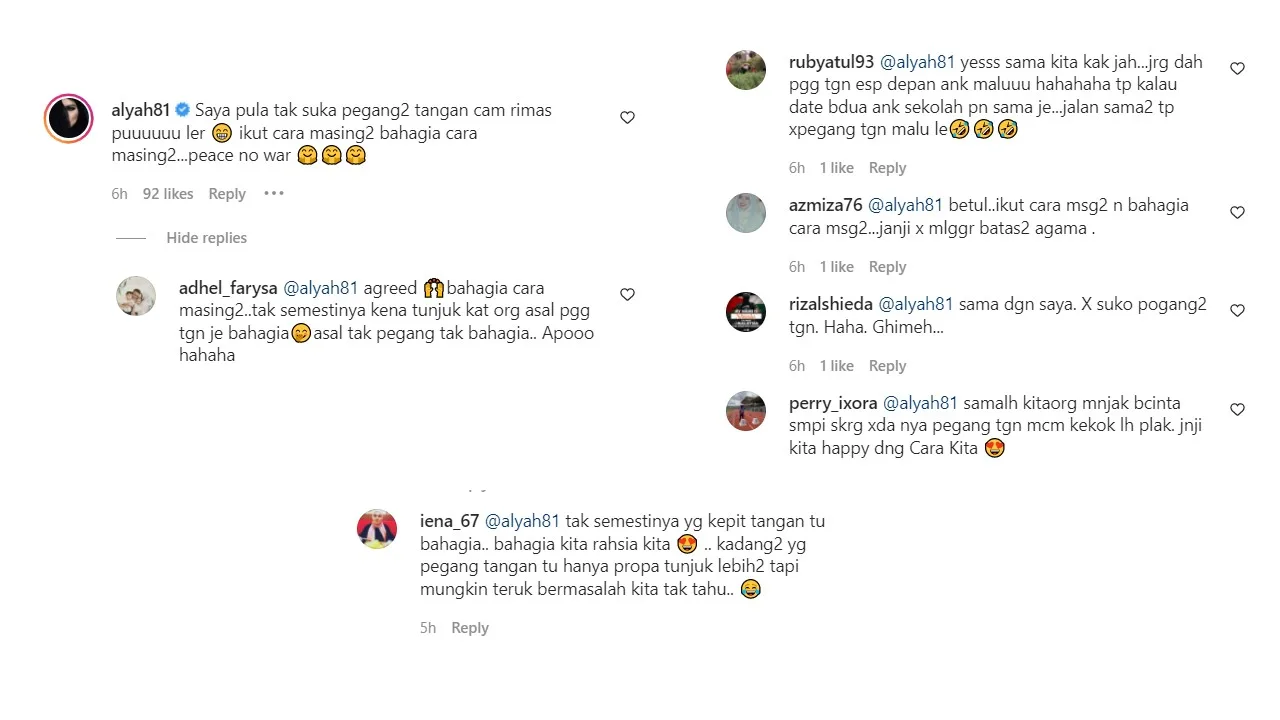Open iena_67's profile avatar
Viewport: 1280px width, 720px height.
tap(377, 529)
